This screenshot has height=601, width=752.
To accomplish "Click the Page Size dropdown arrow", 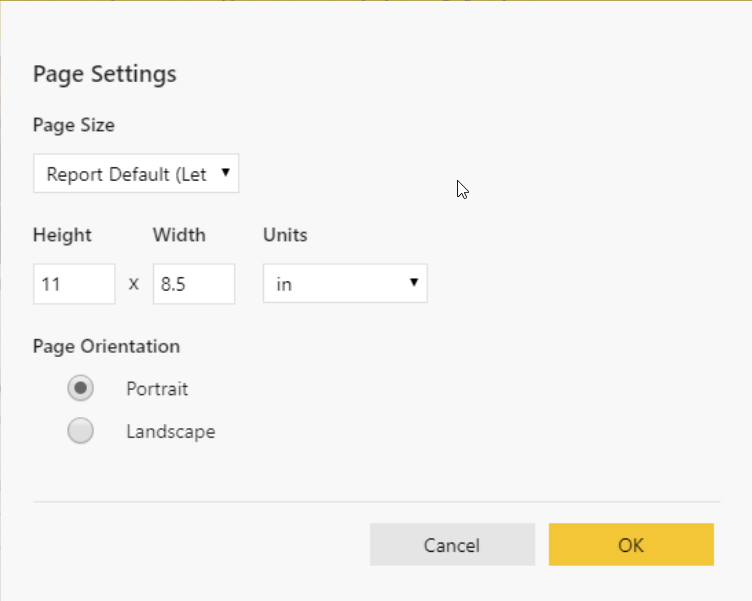I will [x=225, y=172].
